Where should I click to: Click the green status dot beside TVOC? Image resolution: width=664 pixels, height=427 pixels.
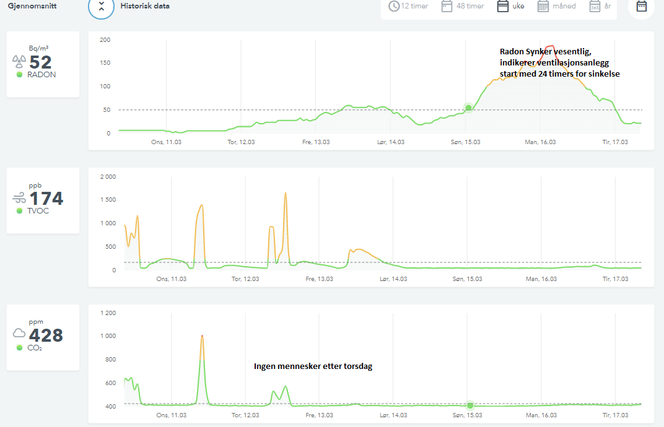(19, 211)
